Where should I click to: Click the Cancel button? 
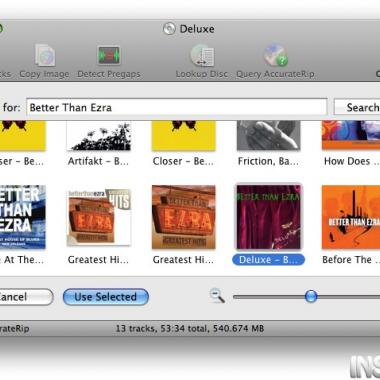(26, 297)
